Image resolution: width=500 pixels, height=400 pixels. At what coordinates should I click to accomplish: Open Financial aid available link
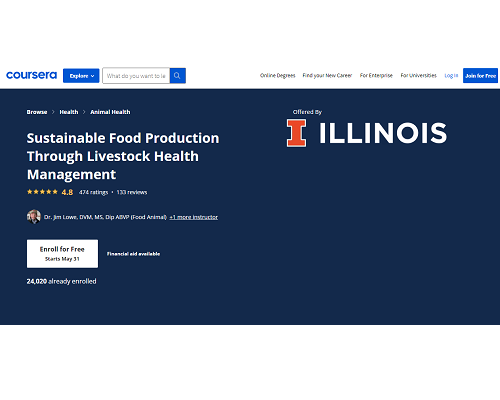(133, 254)
